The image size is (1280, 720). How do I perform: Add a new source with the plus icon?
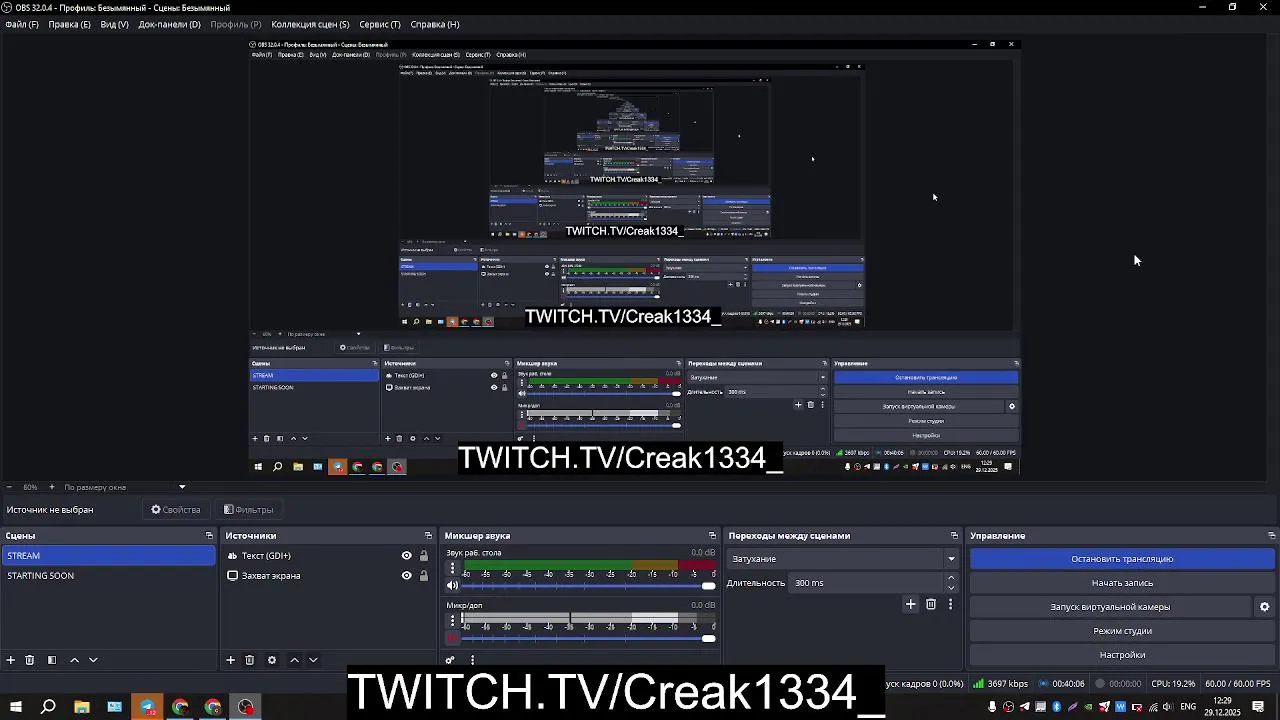pos(230,660)
